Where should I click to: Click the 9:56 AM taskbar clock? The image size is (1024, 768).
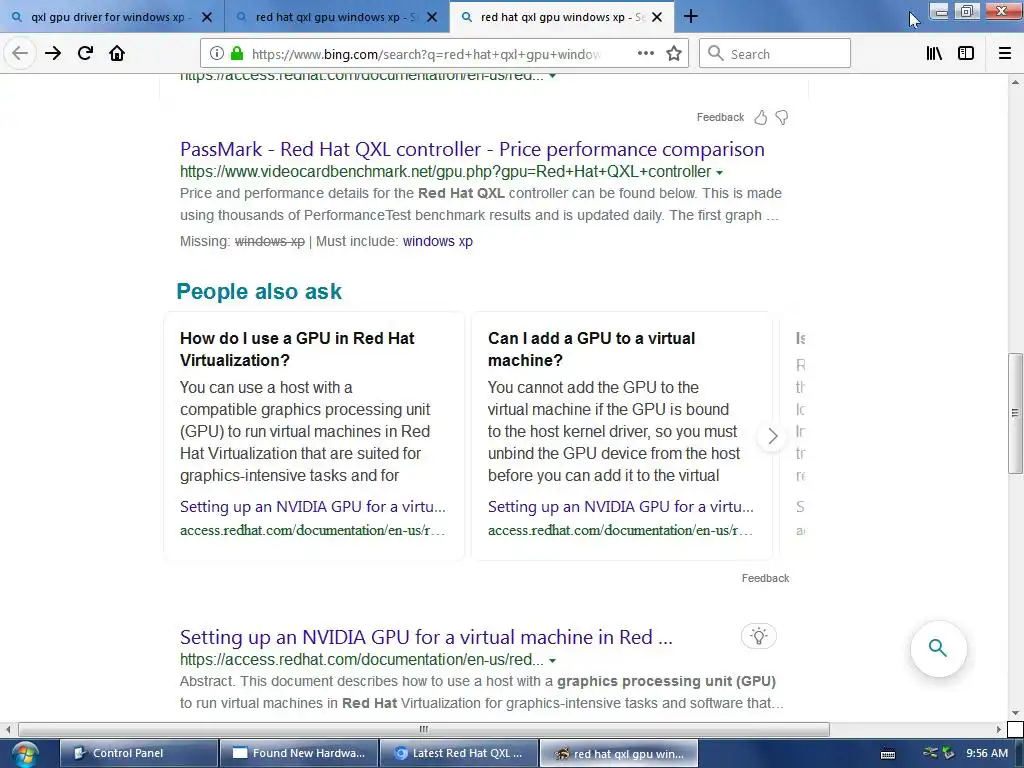[987, 753]
